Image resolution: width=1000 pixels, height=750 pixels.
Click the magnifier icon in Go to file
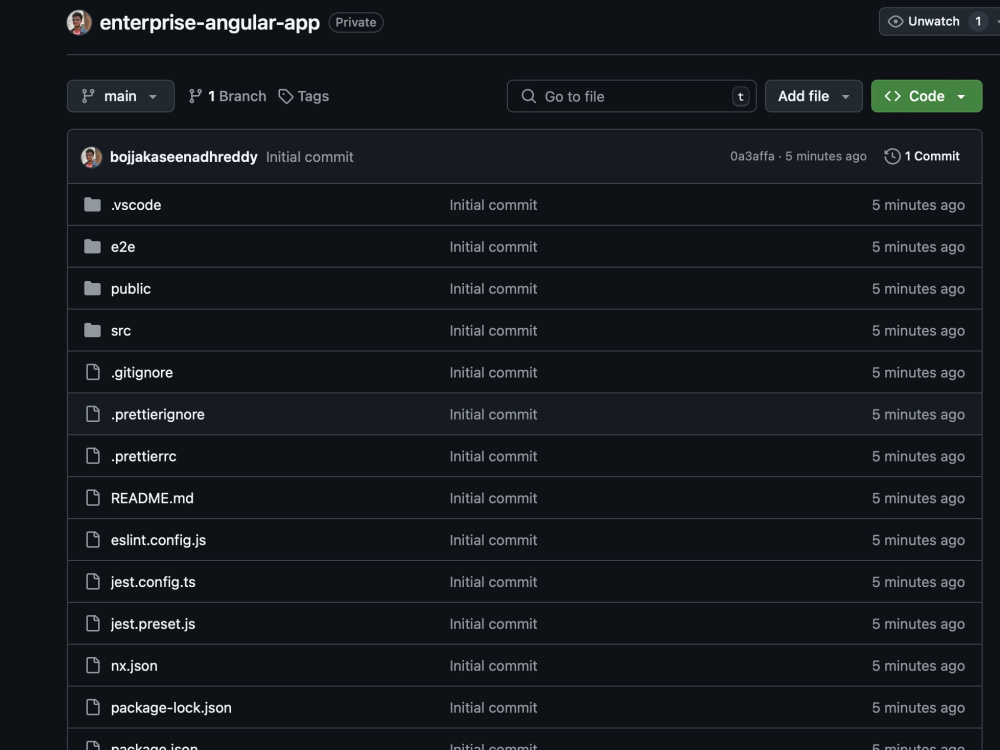[529, 96]
